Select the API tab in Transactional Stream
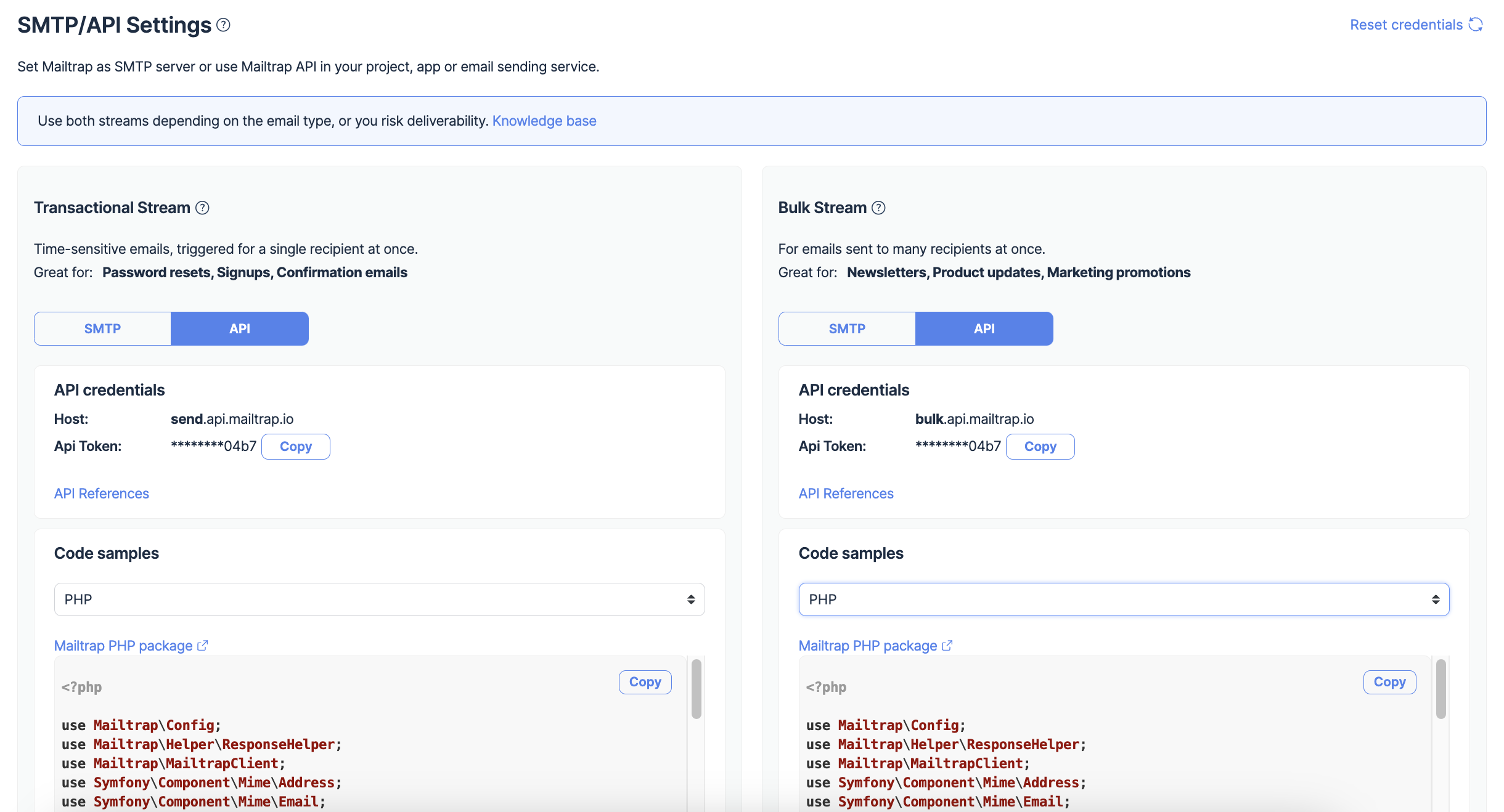This screenshot has height=812, width=1504. pos(239,328)
